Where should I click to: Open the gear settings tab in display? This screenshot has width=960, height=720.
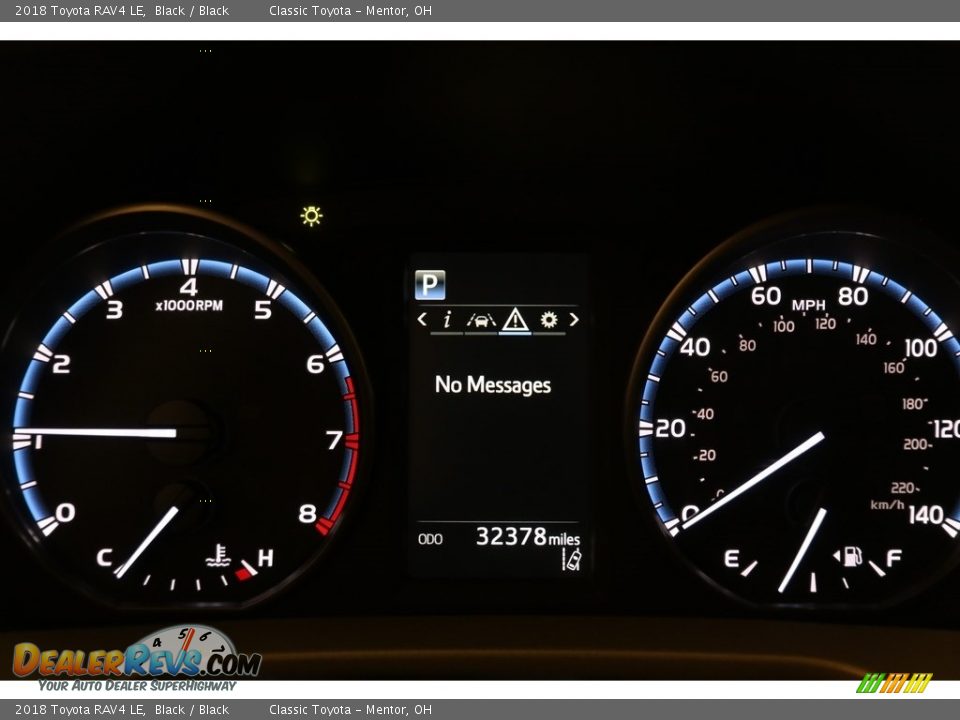pos(549,319)
